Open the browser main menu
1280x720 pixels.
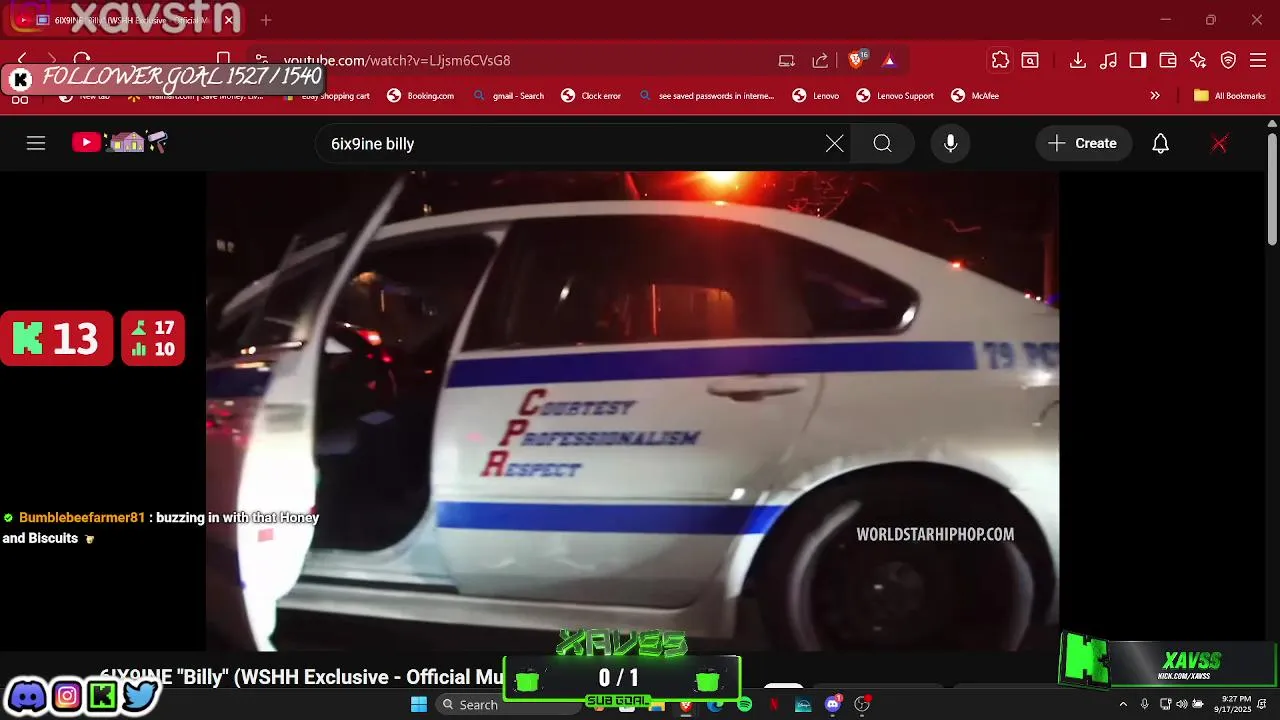click(x=1258, y=60)
